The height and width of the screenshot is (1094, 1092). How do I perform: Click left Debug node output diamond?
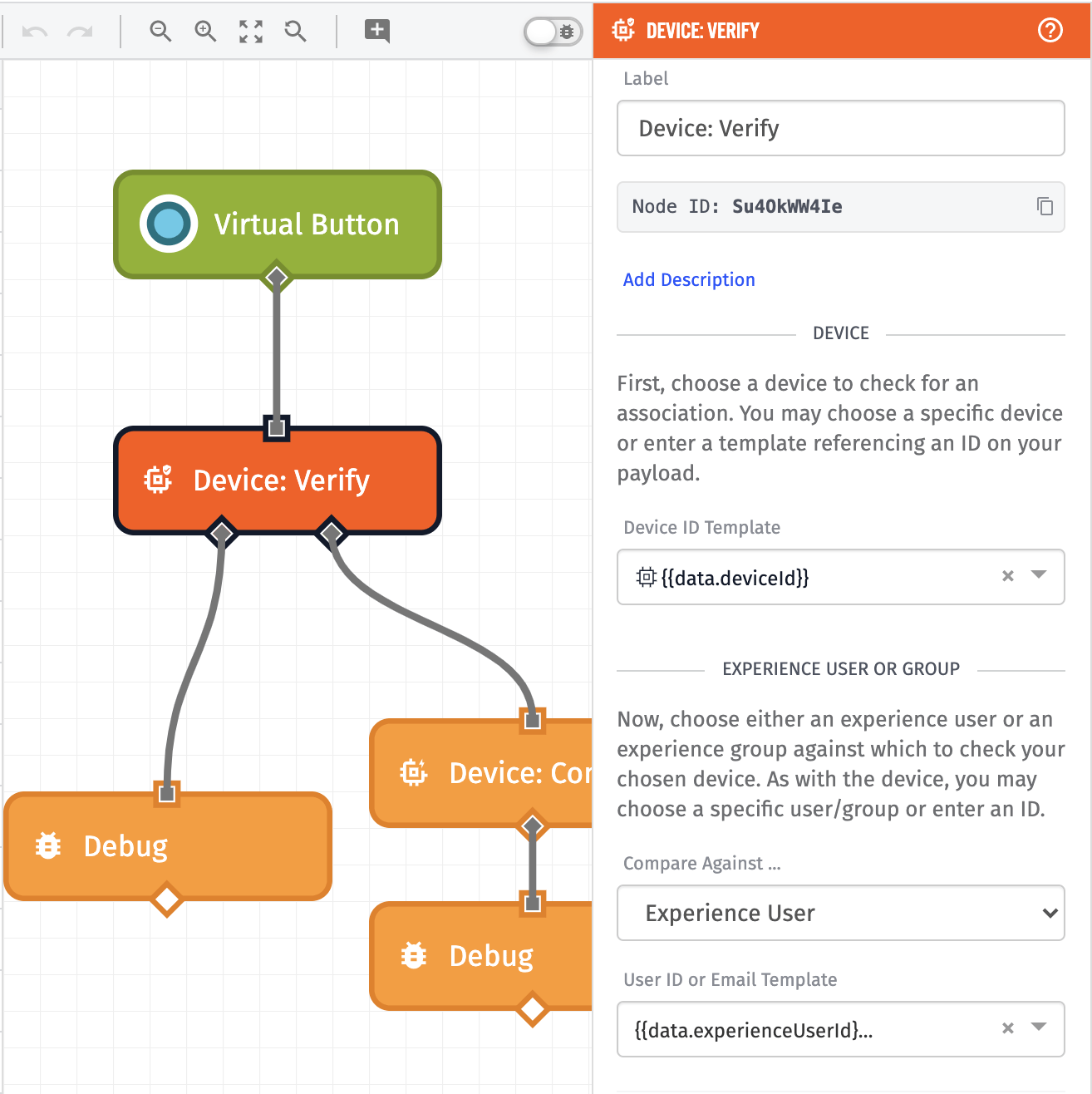[167, 899]
